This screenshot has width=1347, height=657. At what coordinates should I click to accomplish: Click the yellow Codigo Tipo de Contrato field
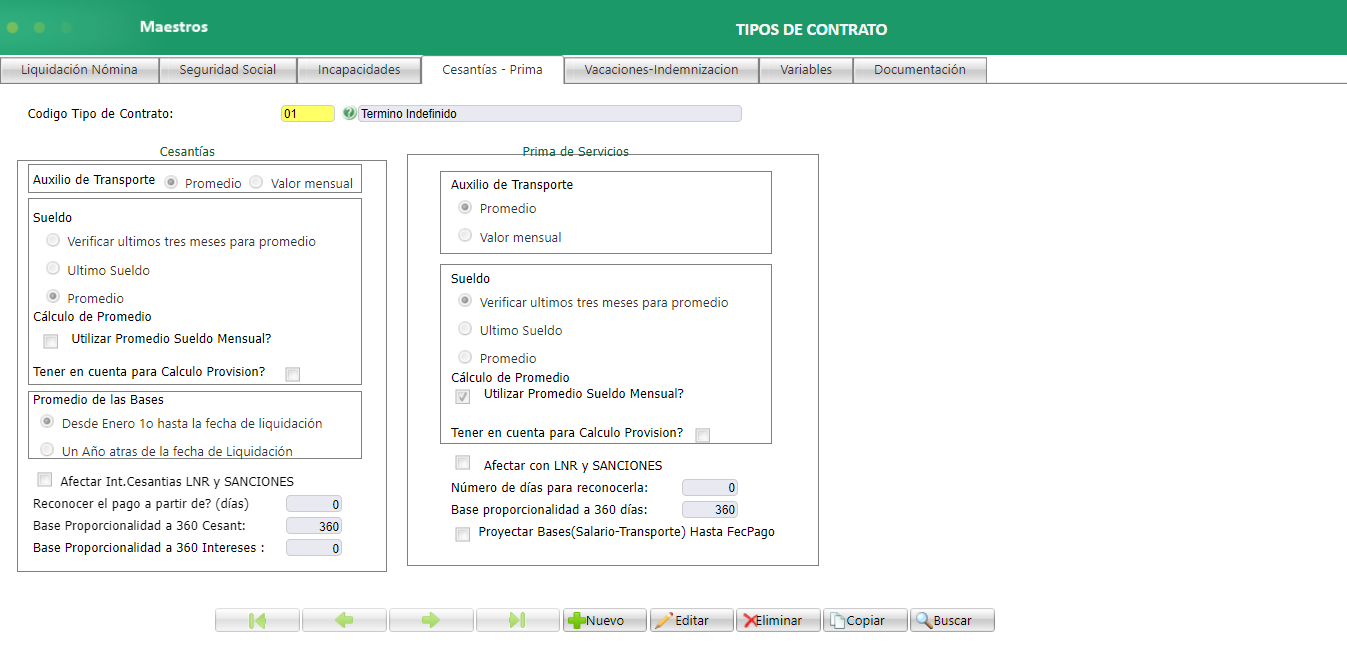coord(308,114)
